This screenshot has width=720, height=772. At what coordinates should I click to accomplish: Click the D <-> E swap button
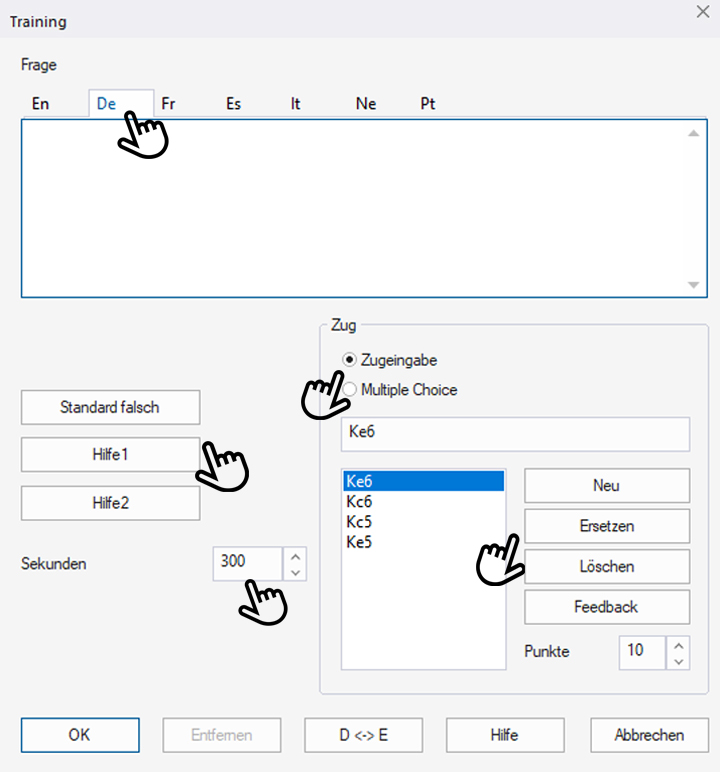(x=363, y=735)
